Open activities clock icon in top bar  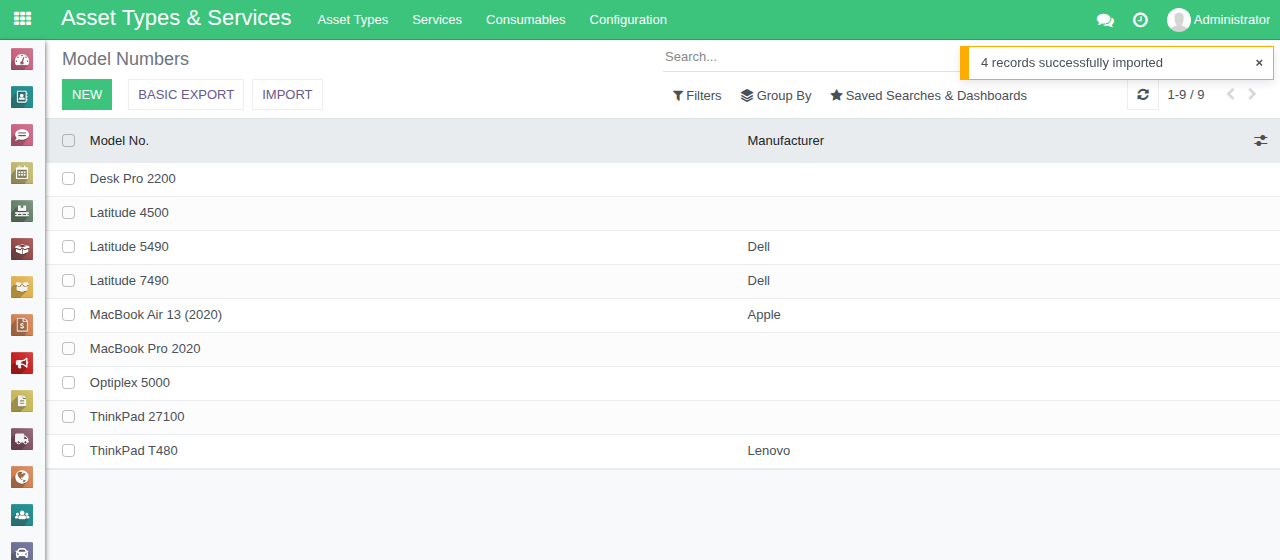1140,20
